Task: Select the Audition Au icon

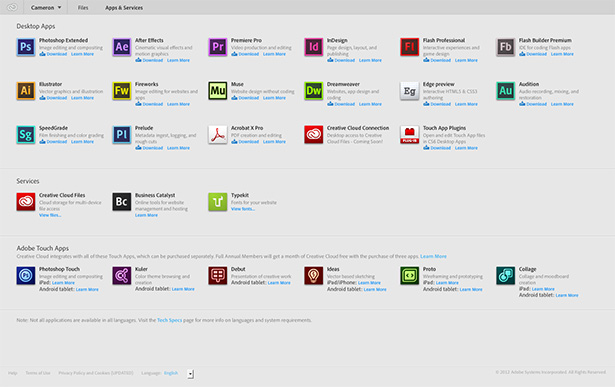Action: coord(505,91)
